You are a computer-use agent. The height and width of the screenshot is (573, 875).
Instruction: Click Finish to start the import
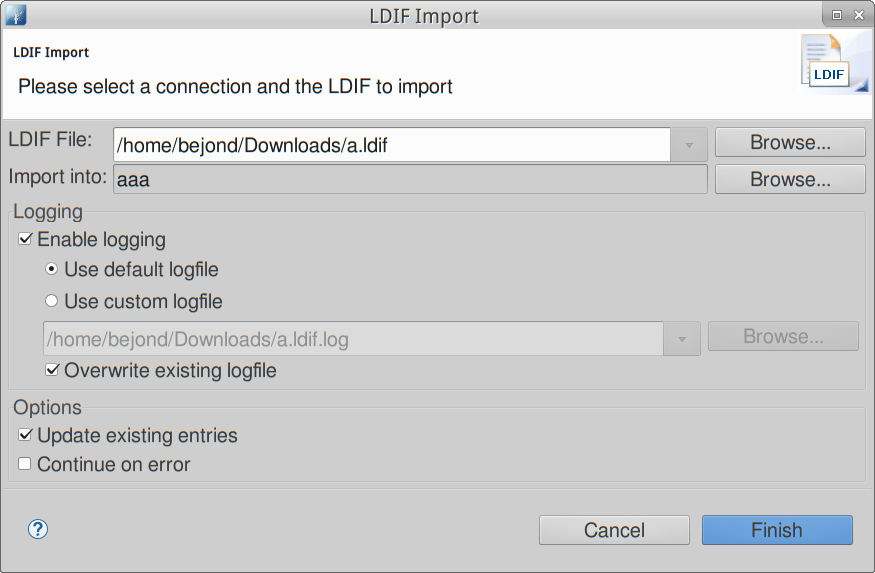777,530
